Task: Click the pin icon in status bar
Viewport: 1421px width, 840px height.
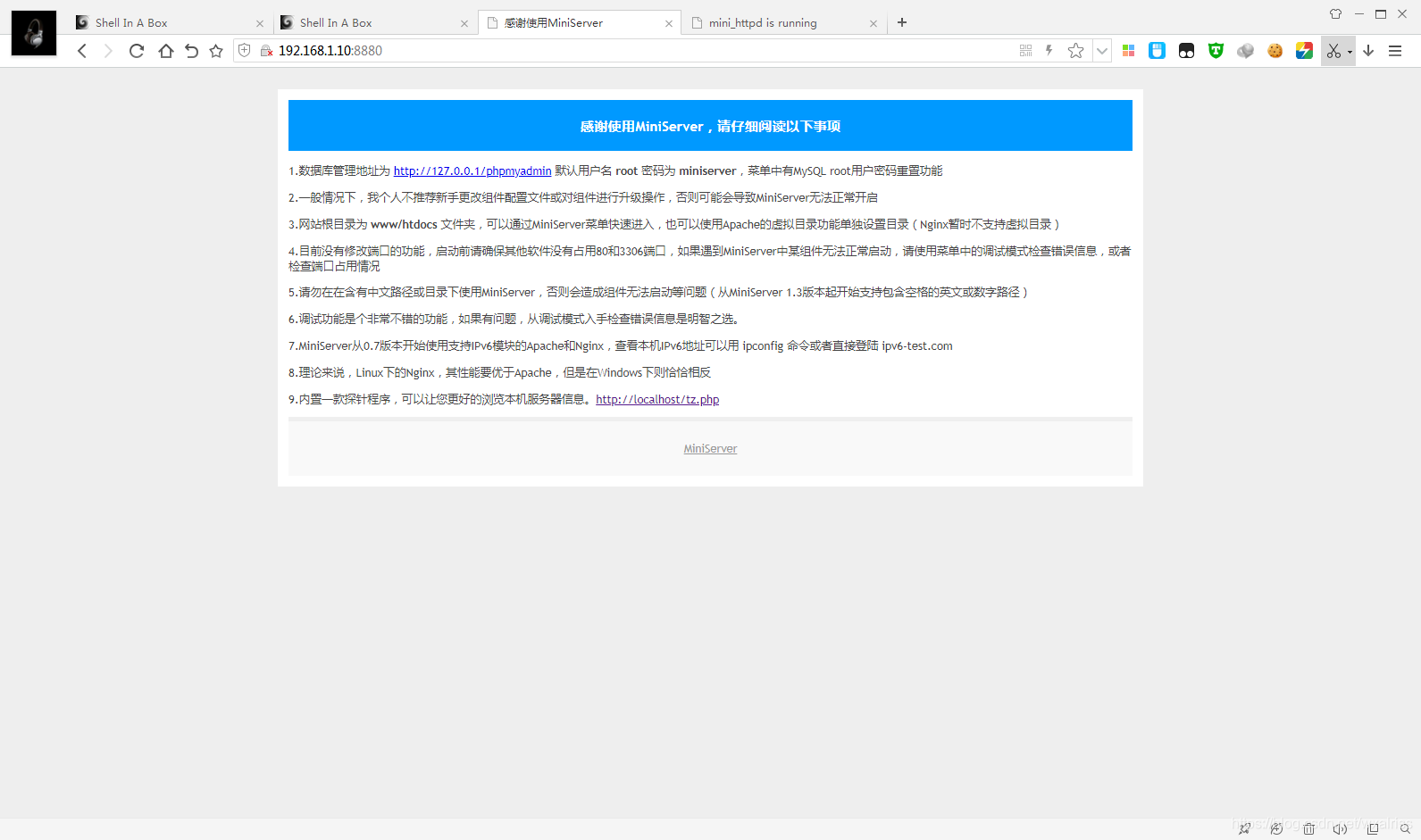Action: click(x=1244, y=829)
